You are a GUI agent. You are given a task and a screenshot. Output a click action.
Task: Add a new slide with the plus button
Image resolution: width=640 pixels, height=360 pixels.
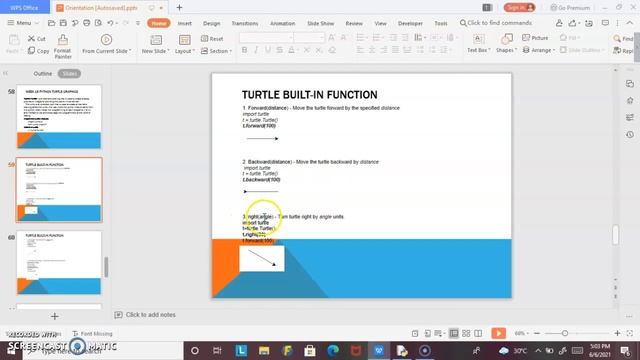pos(55,316)
